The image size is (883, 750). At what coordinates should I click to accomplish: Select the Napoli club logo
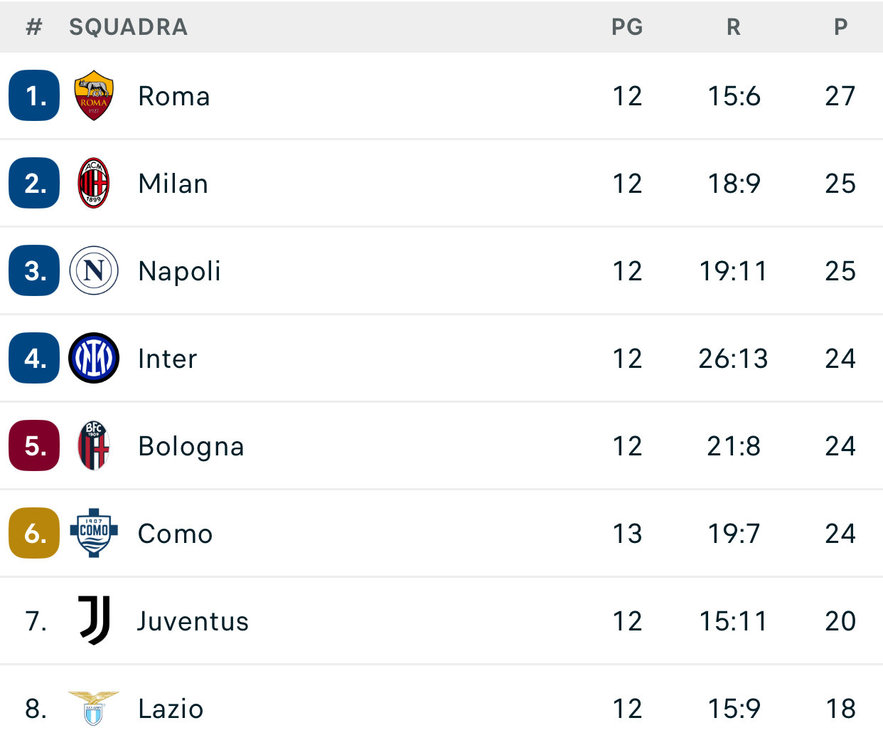pyautogui.click(x=94, y=271)
